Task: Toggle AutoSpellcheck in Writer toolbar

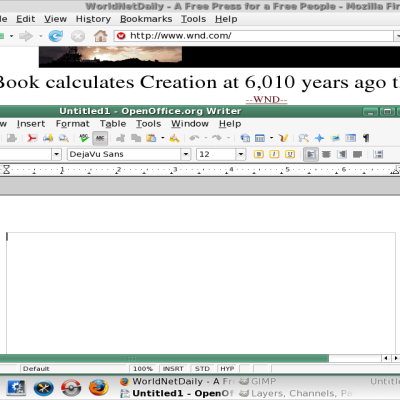Action: click(100, 138)
